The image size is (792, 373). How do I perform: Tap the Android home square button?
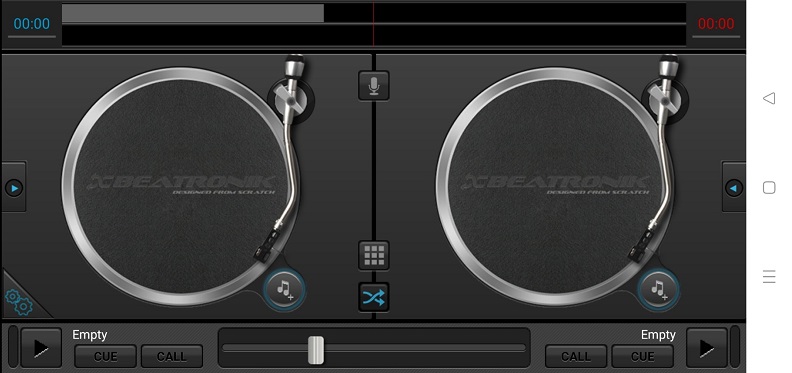pyautogui.click(x=769, y=188)
